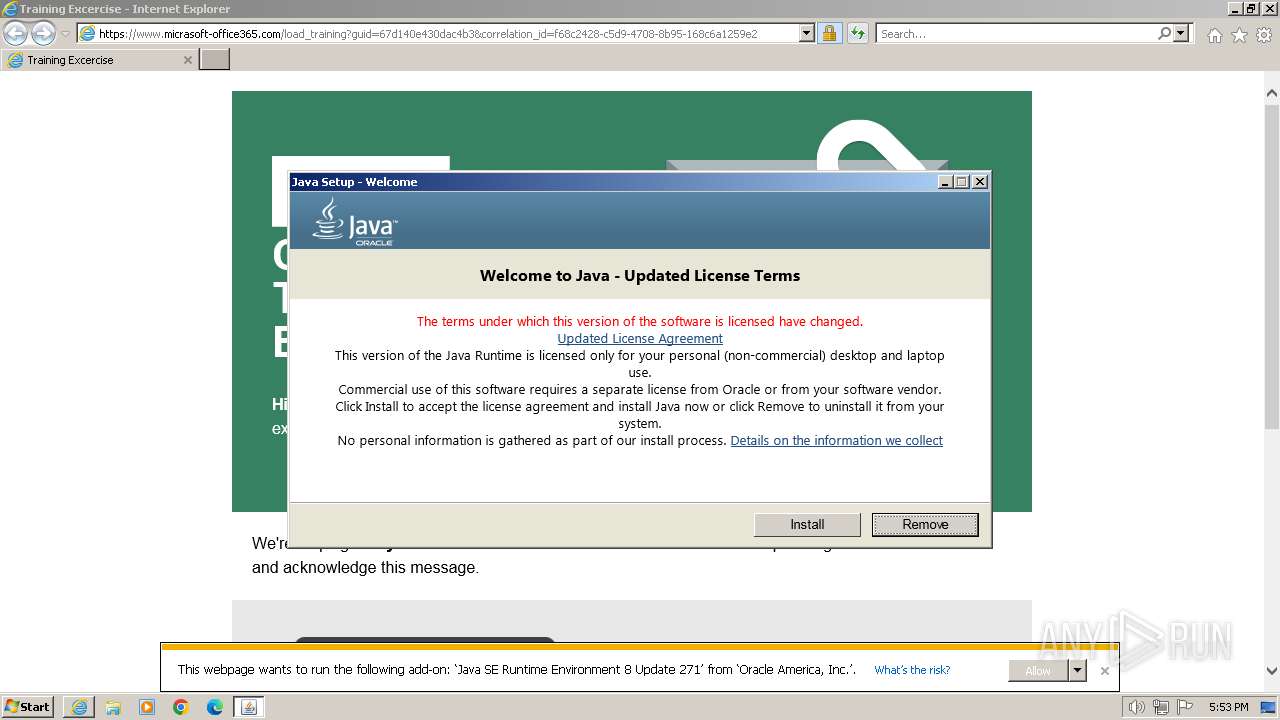Expand the Allow button options arrow
This screenshot has height=720, width=1280.
click(x=1077, y=671)
